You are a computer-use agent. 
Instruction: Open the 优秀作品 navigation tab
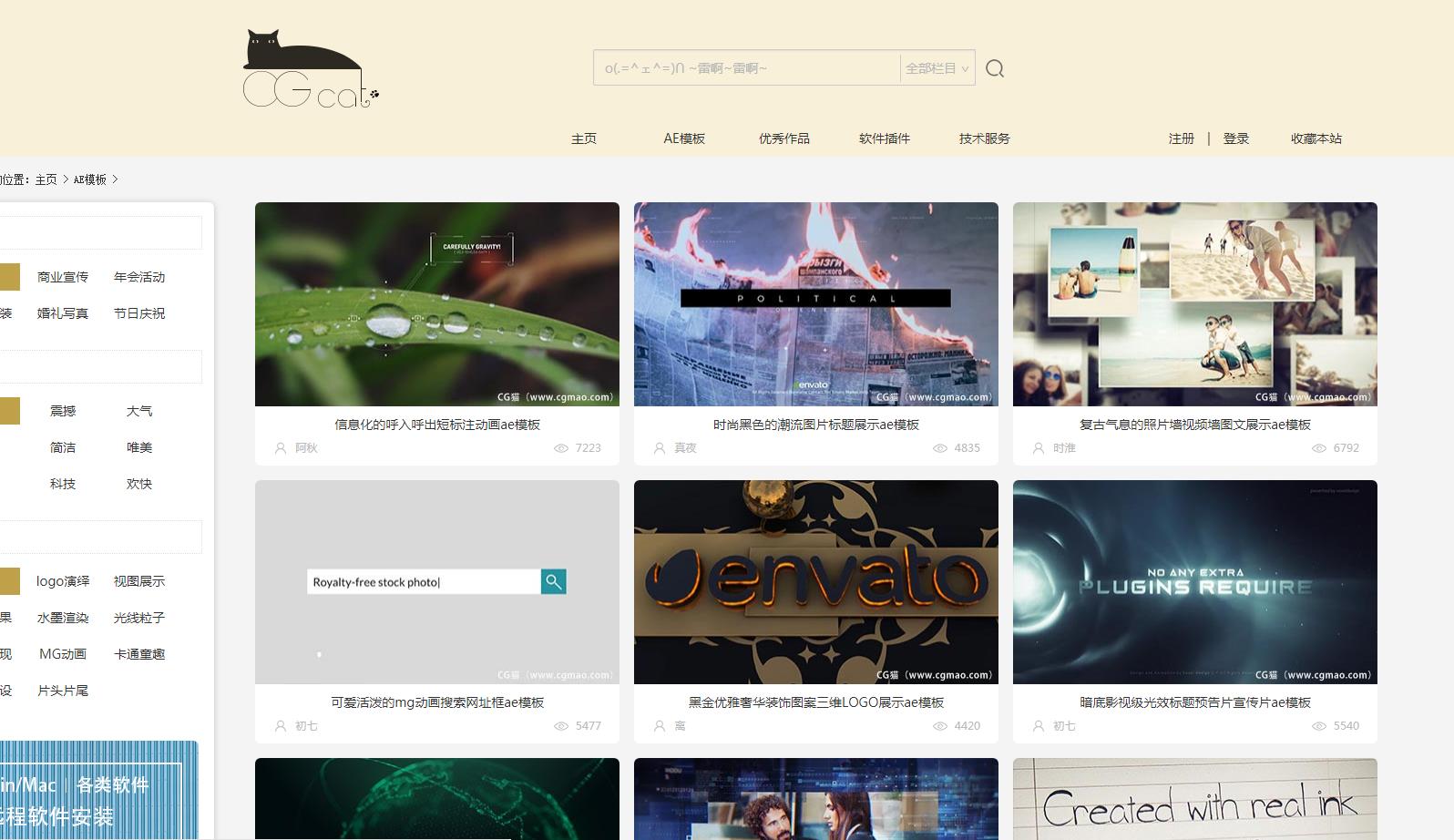(x=783, y=138)
